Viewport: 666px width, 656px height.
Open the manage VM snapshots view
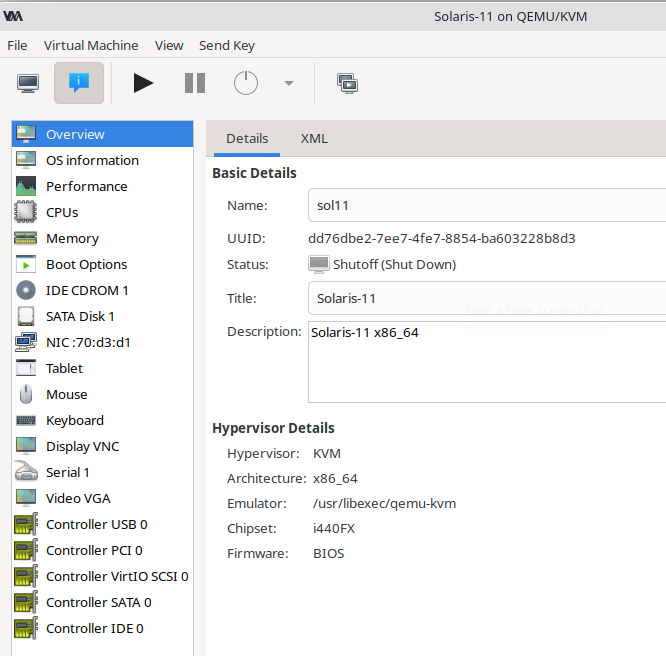[347, 83]
